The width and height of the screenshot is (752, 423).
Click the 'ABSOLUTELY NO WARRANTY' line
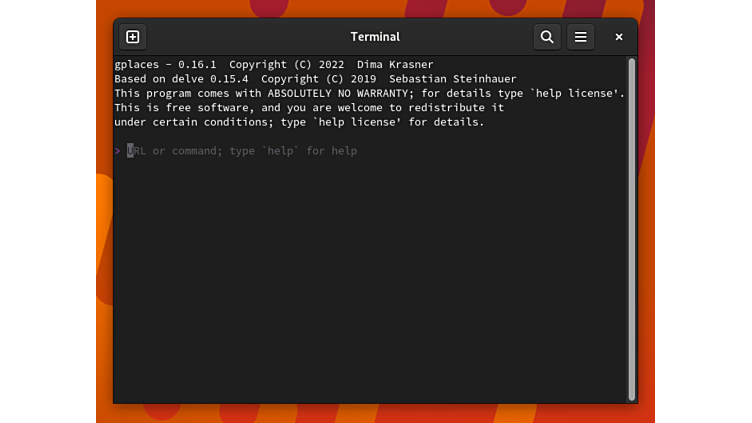click(x=369, y=93)
